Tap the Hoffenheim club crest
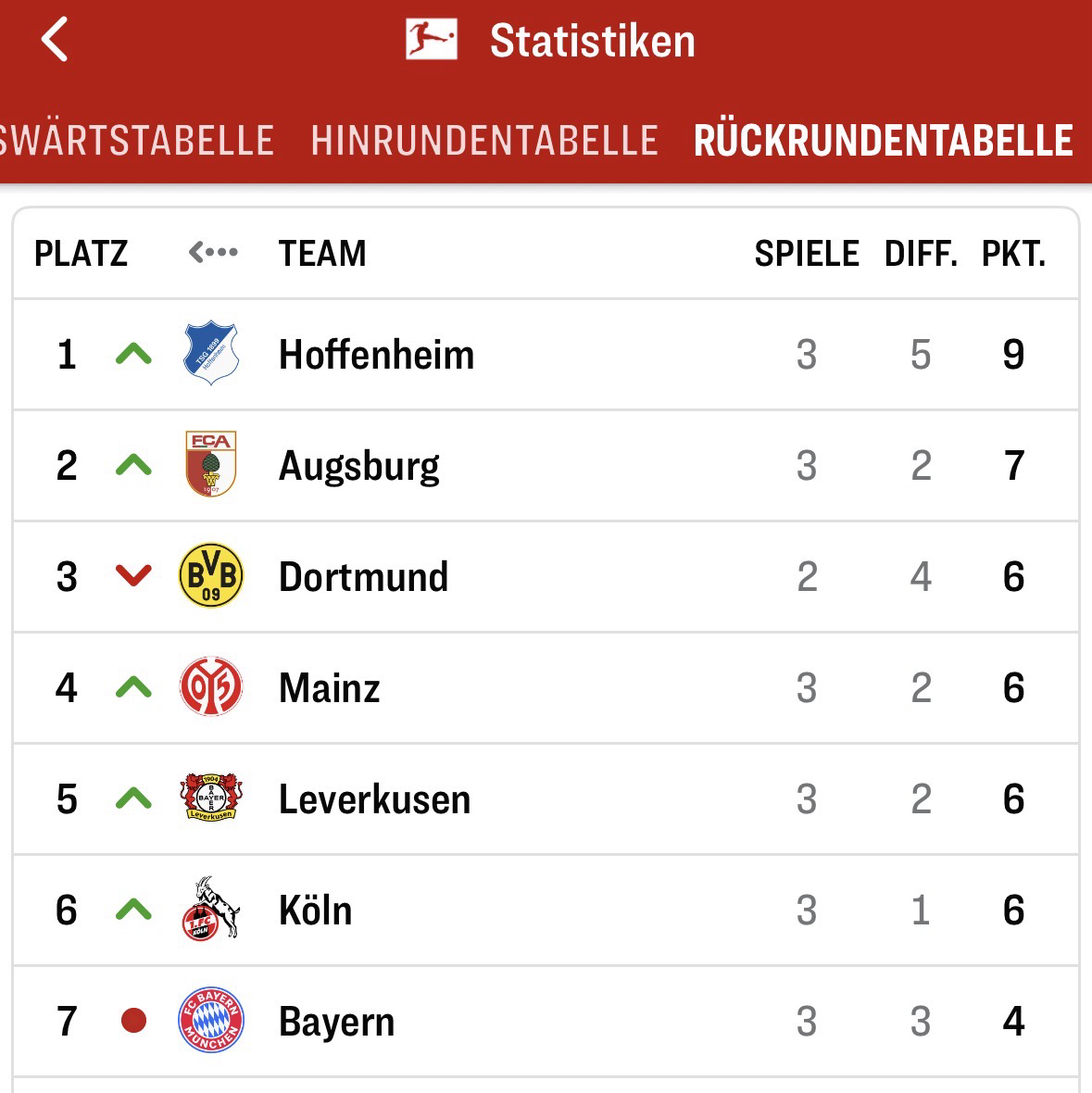1092x1093 pixels. tap(211, 354)
